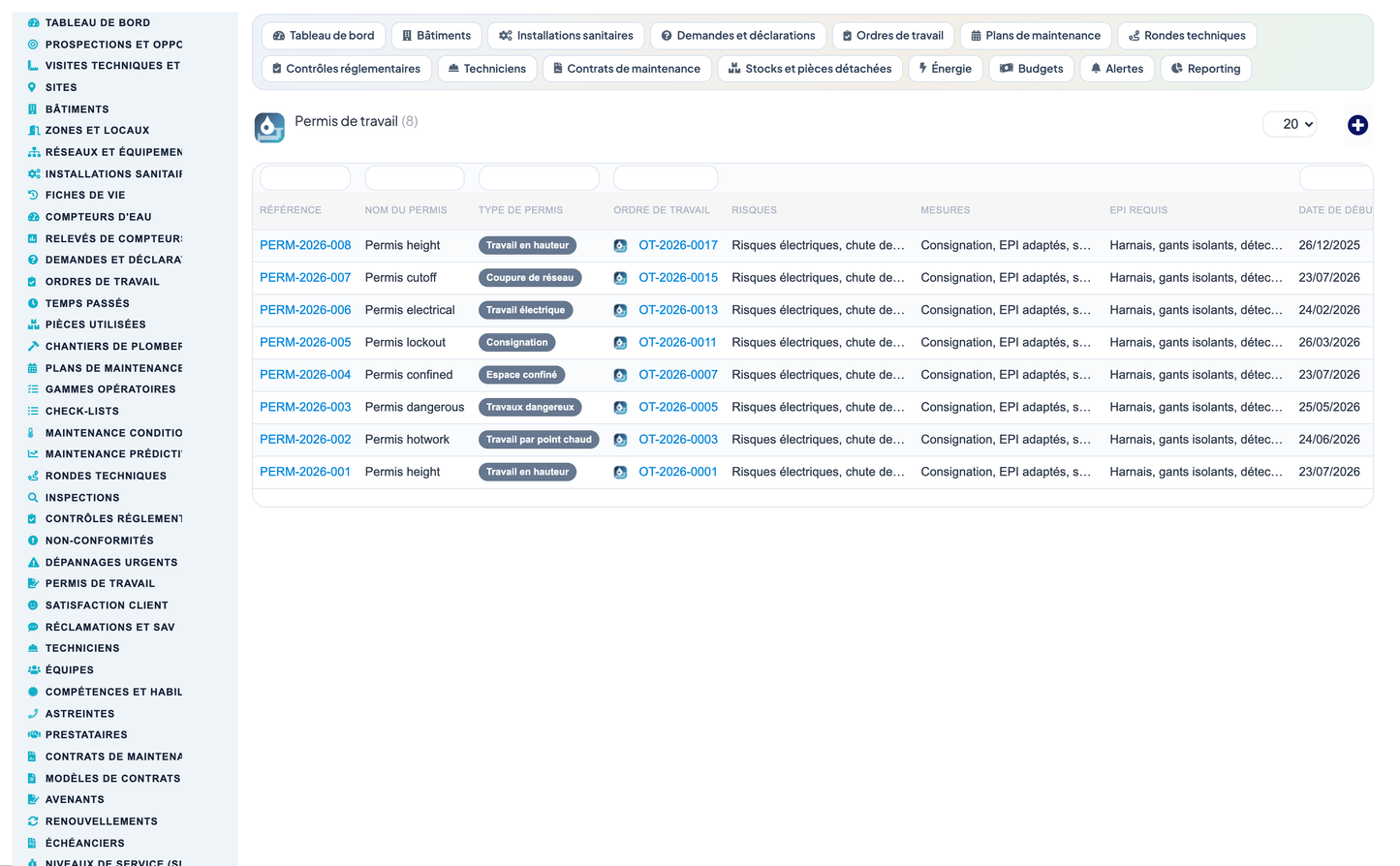Click the Type de permis filter field
The image size is (1400, 866).
click(539, 178)
